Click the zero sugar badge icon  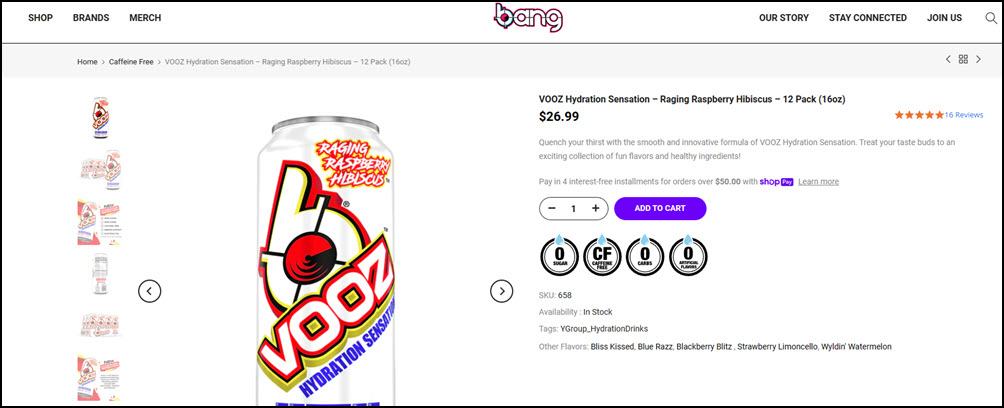(x=559, y=255)
